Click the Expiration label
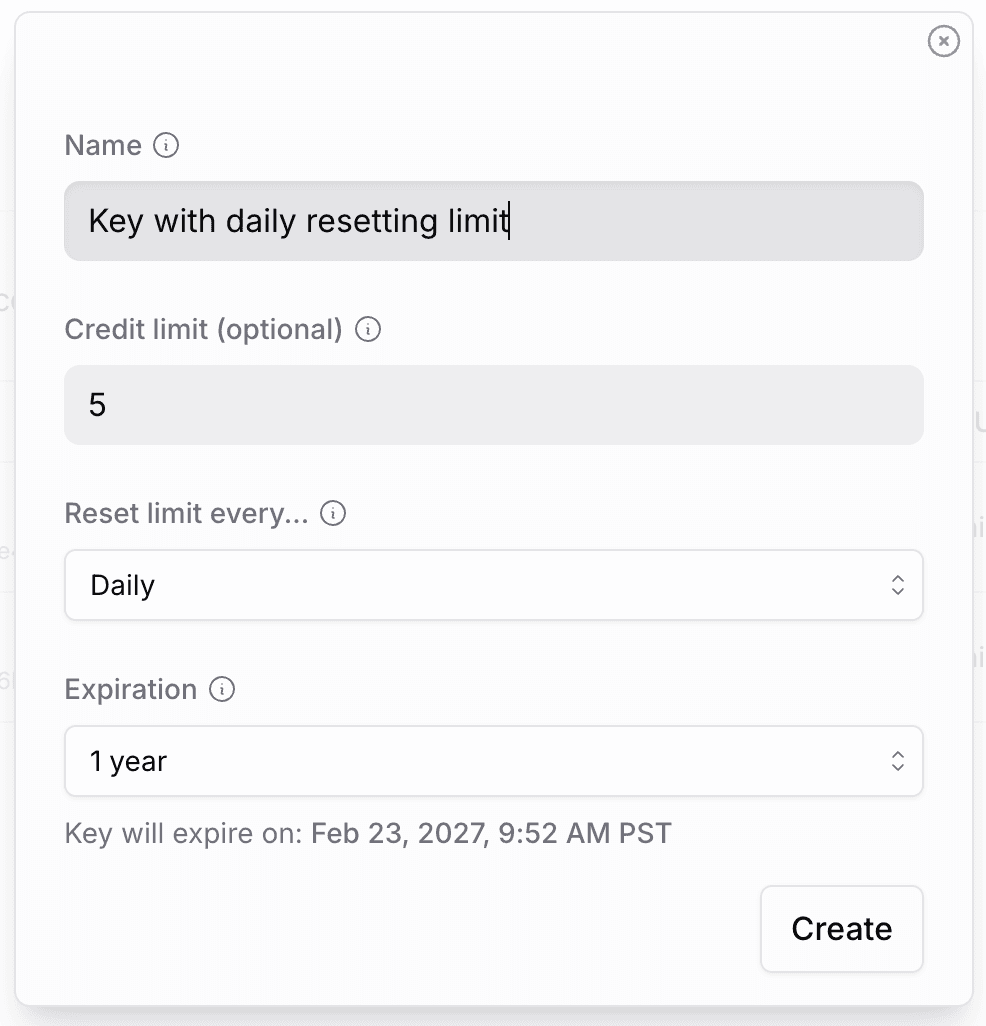The width and height of the screenshot is (986, 1026). point(131,689)
